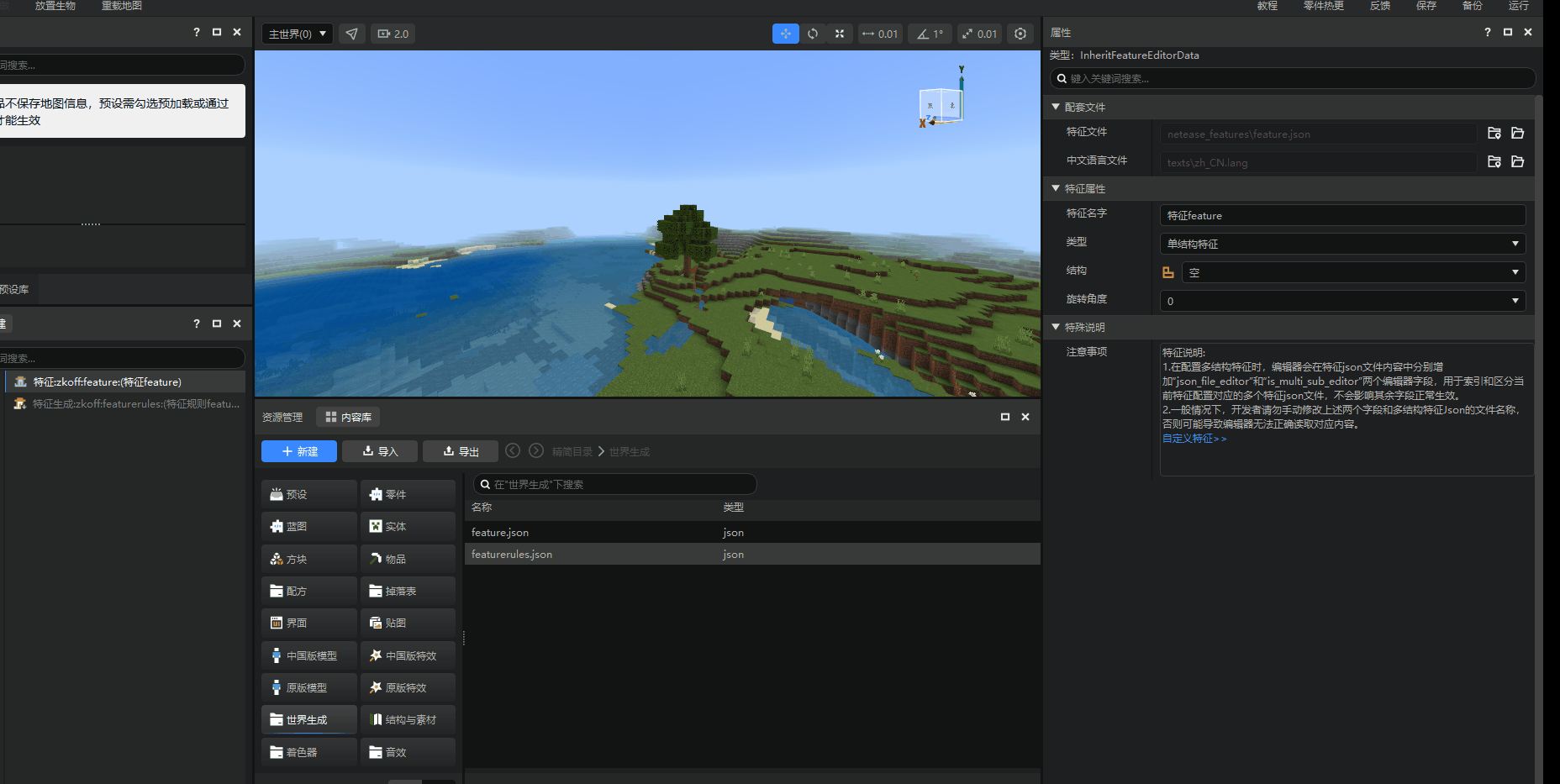Select featurerules.json file row
The width and height of the screenshot is (1560, 784).
pos(752,554)
